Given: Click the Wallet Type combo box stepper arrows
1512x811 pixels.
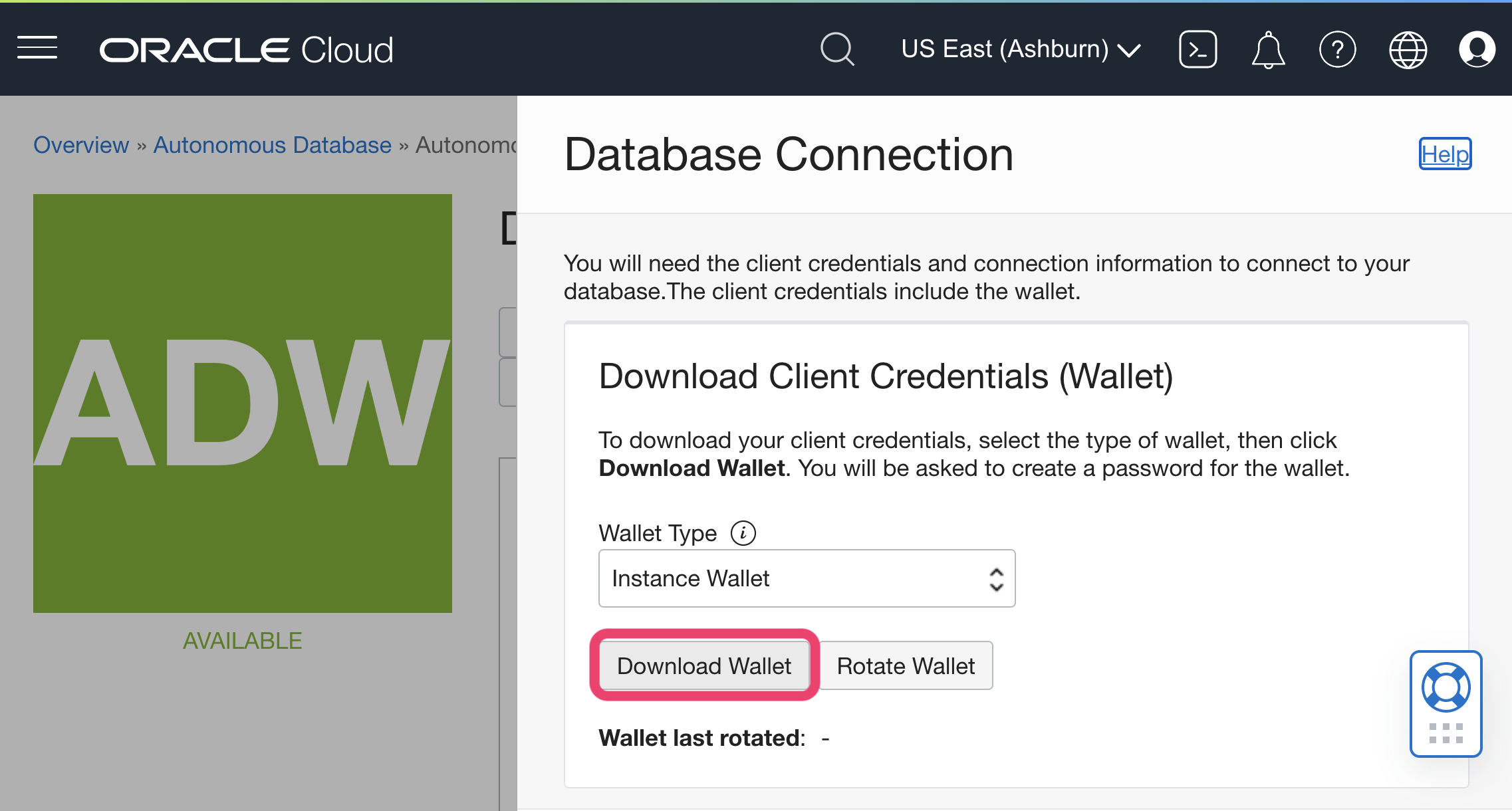Looking at the screenshot, I should coord(995,578).
